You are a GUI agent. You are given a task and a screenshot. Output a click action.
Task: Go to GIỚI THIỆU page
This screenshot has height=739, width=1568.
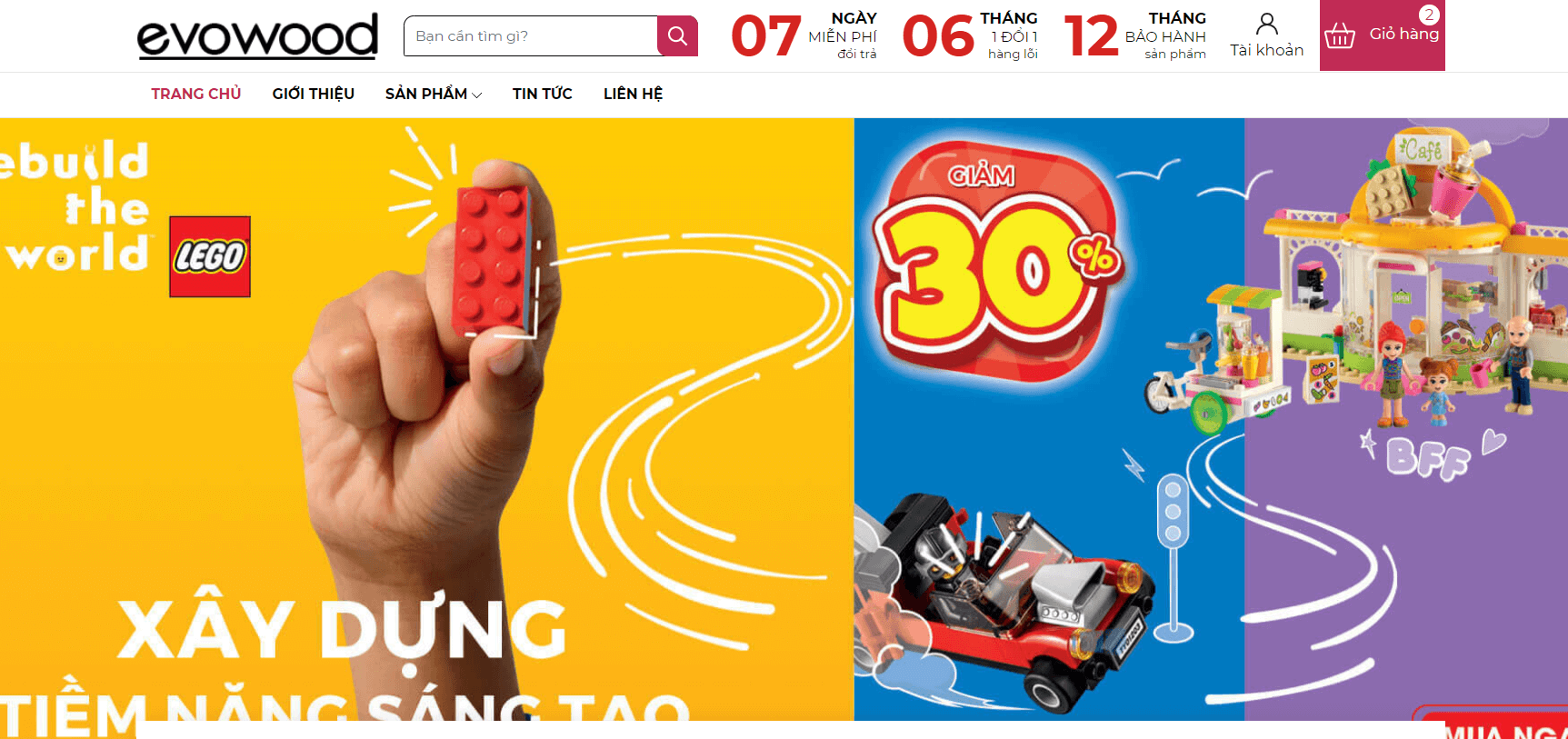pyautogui.click(x=313, y=94)
